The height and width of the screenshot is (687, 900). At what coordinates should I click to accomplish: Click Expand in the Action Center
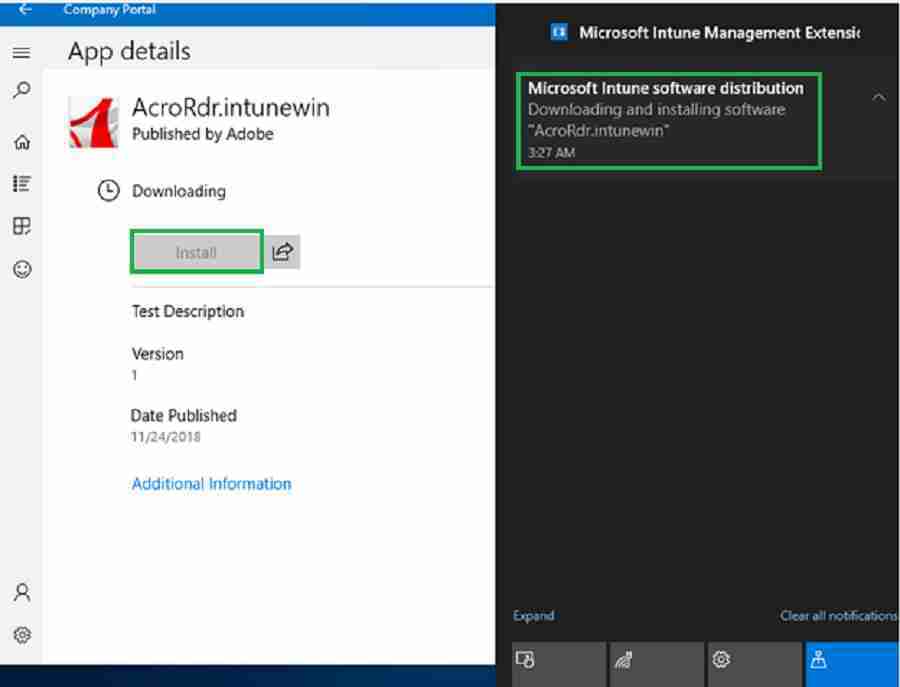click(x=533, y=616)
